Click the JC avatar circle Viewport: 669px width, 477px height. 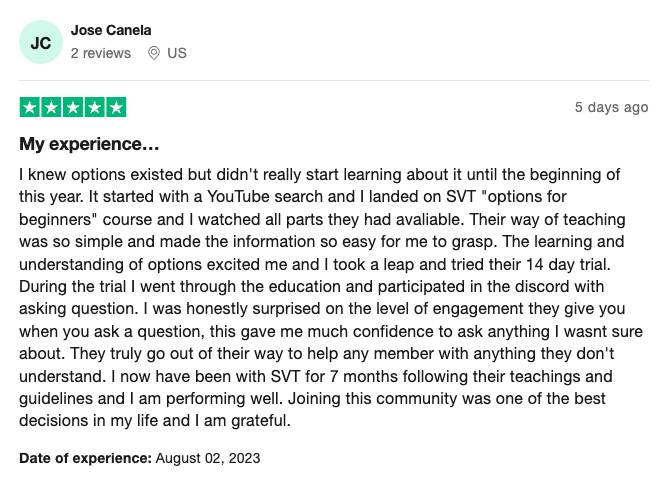click(41, 42)
